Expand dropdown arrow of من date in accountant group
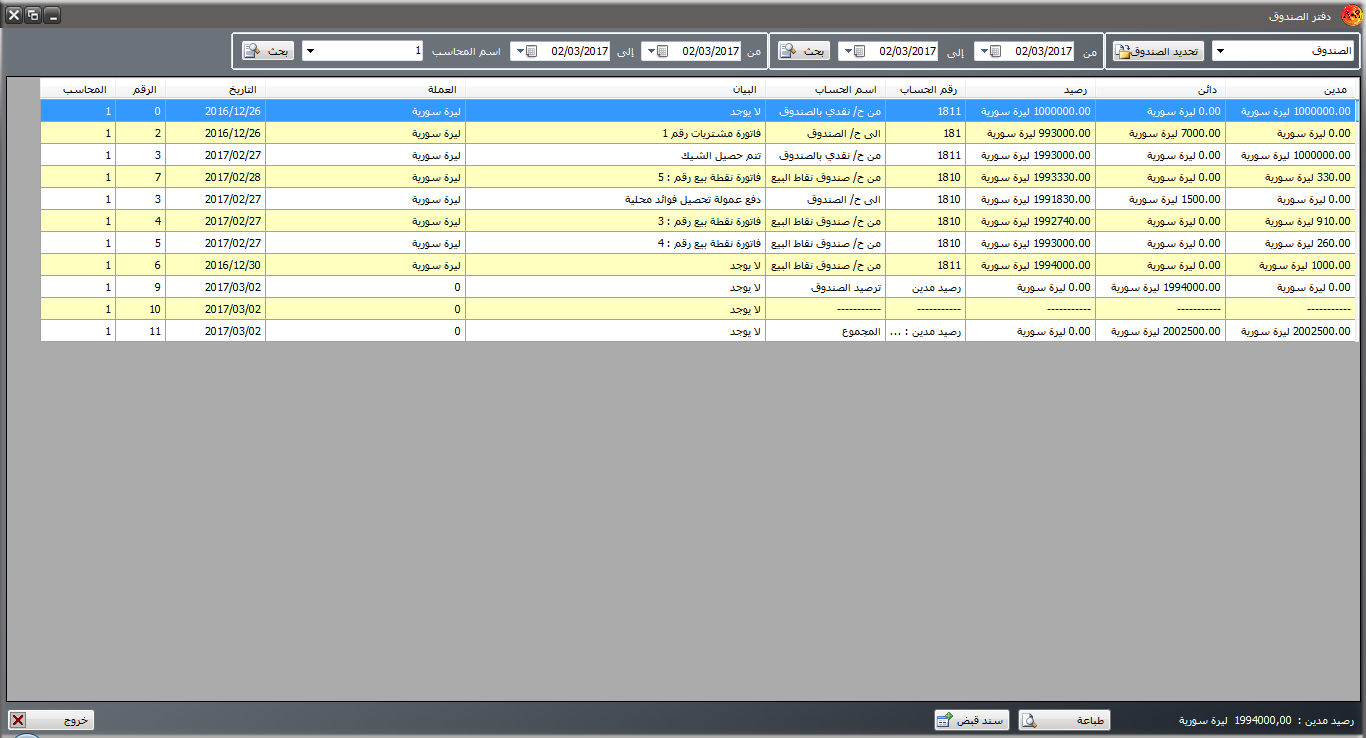This screenshot has height=738, width=1366. click(649, 51)
